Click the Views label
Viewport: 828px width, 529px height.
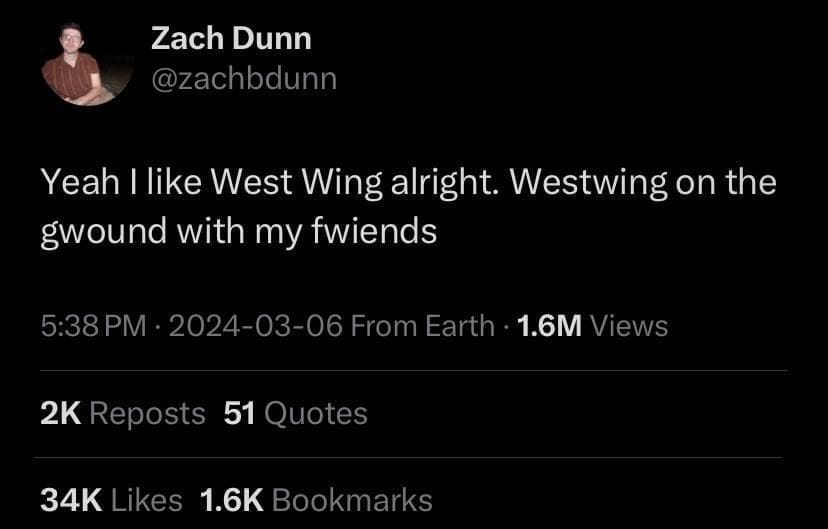(x=629, y=326)
